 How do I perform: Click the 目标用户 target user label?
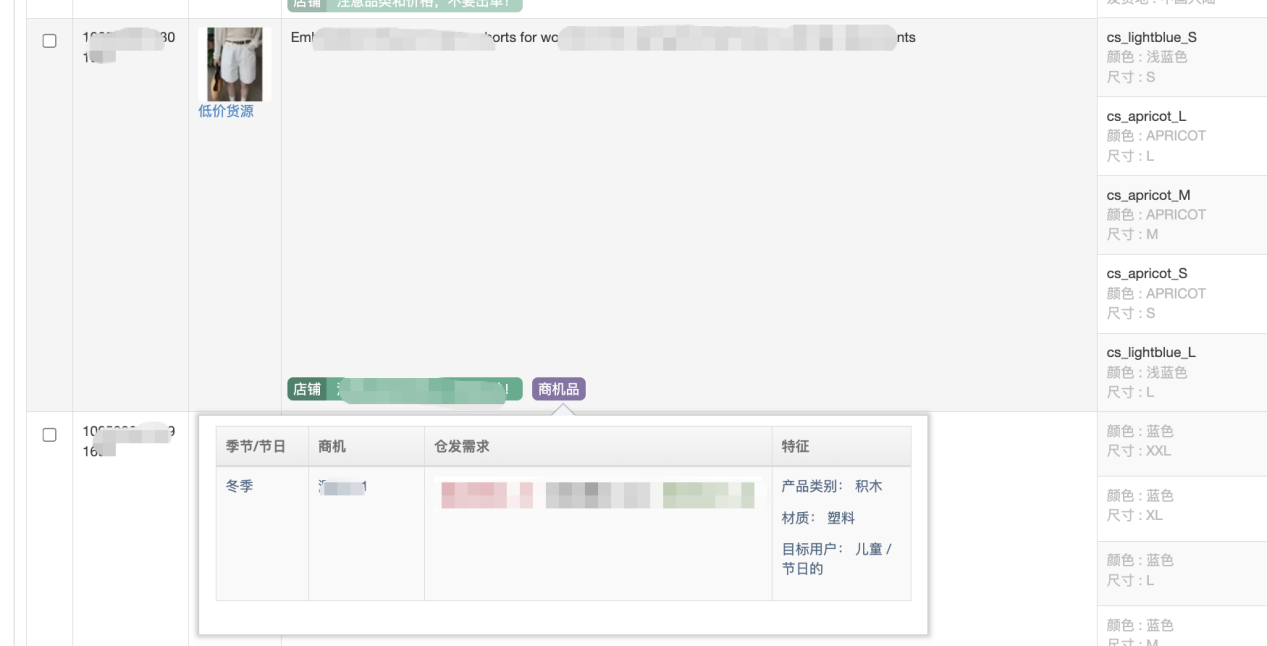pyautogui.click(x=812, y=549)
